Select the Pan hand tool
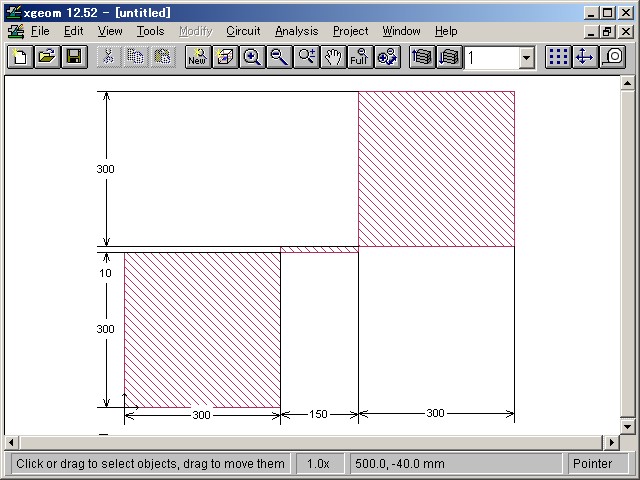The image size is (640, 480). click(333, 57)
